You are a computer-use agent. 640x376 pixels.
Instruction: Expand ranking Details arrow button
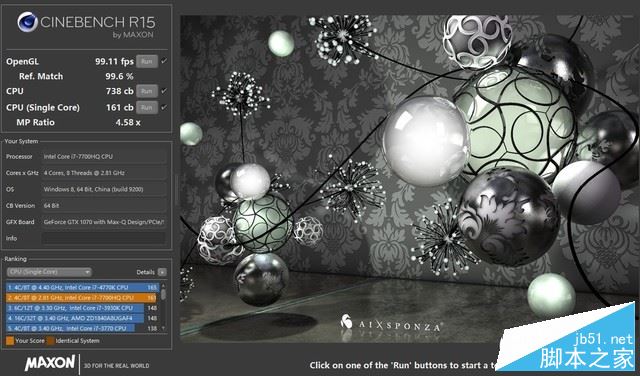(x=162, y=272)
